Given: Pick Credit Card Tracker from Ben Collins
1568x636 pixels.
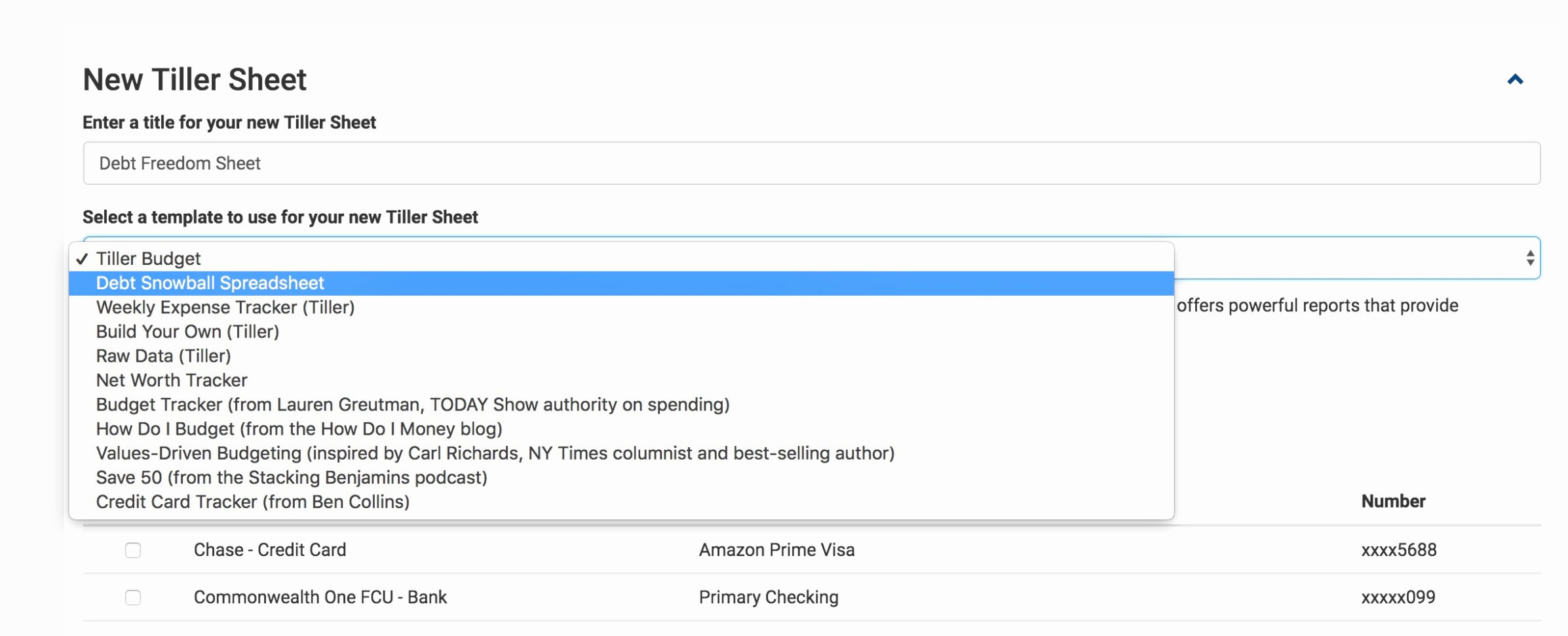Looking at the screenshot, I should pos(253,502).
